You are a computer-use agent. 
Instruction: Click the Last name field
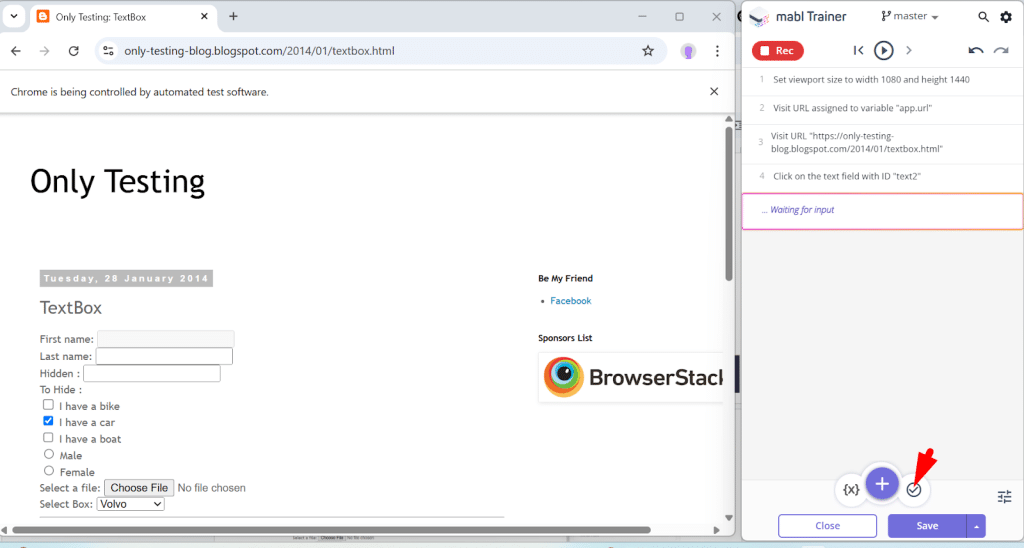[164, 356]
